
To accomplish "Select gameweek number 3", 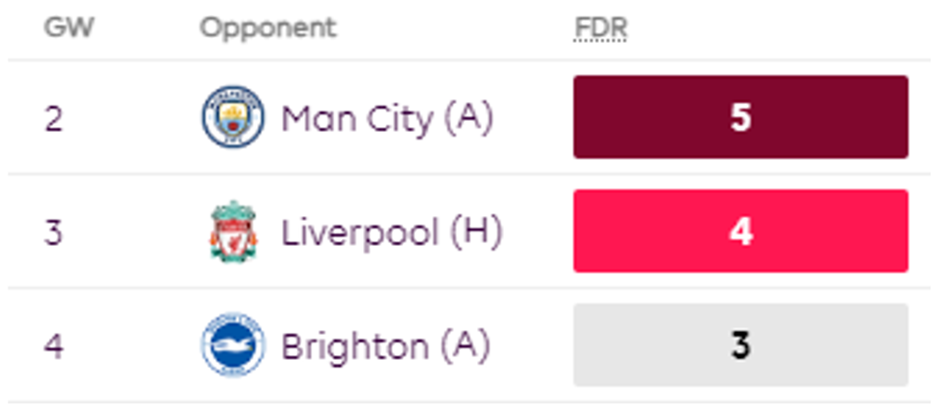I will pos(54,232).
